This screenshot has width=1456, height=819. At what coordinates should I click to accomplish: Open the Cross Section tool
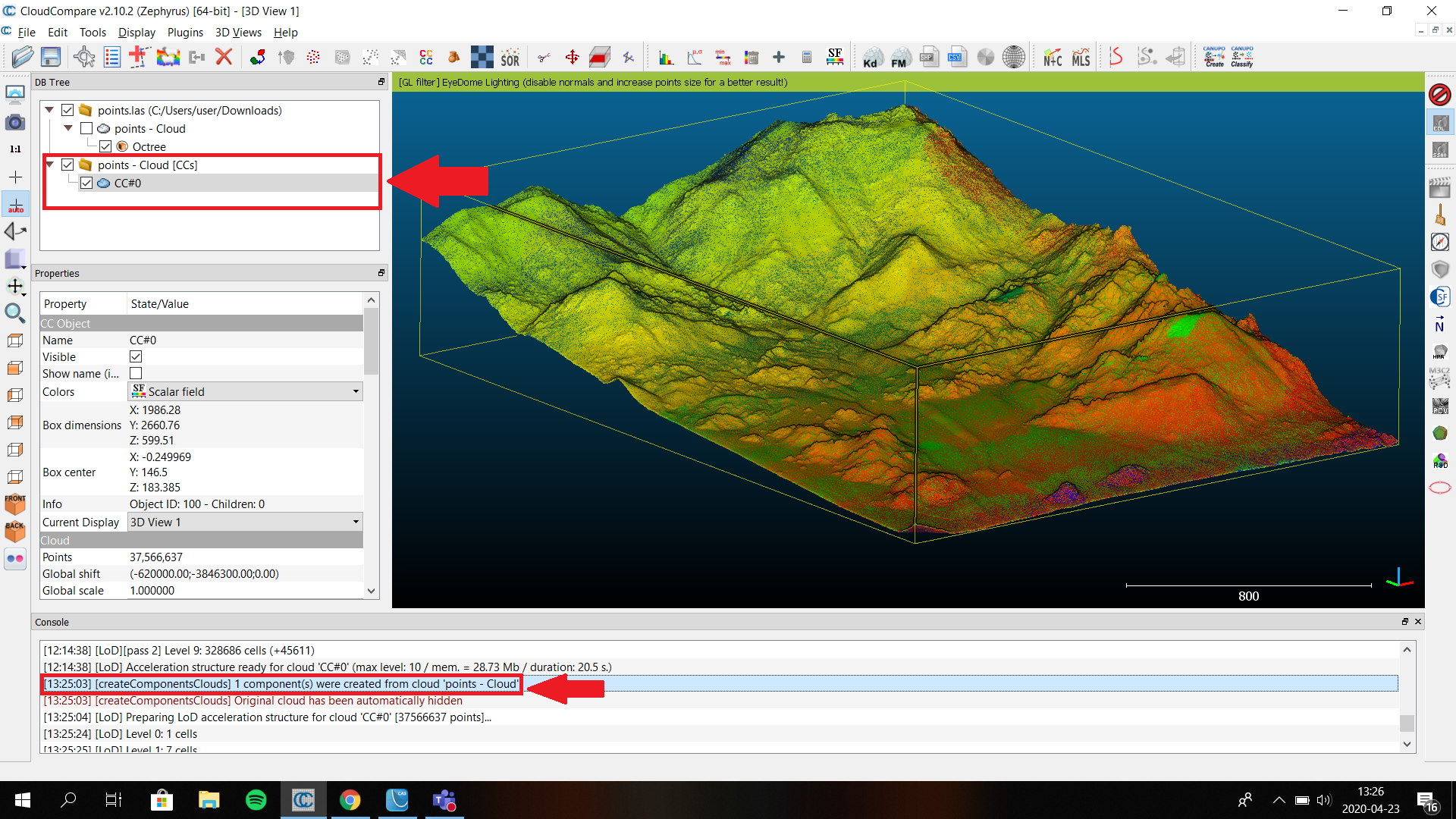[x=600, y=57]
